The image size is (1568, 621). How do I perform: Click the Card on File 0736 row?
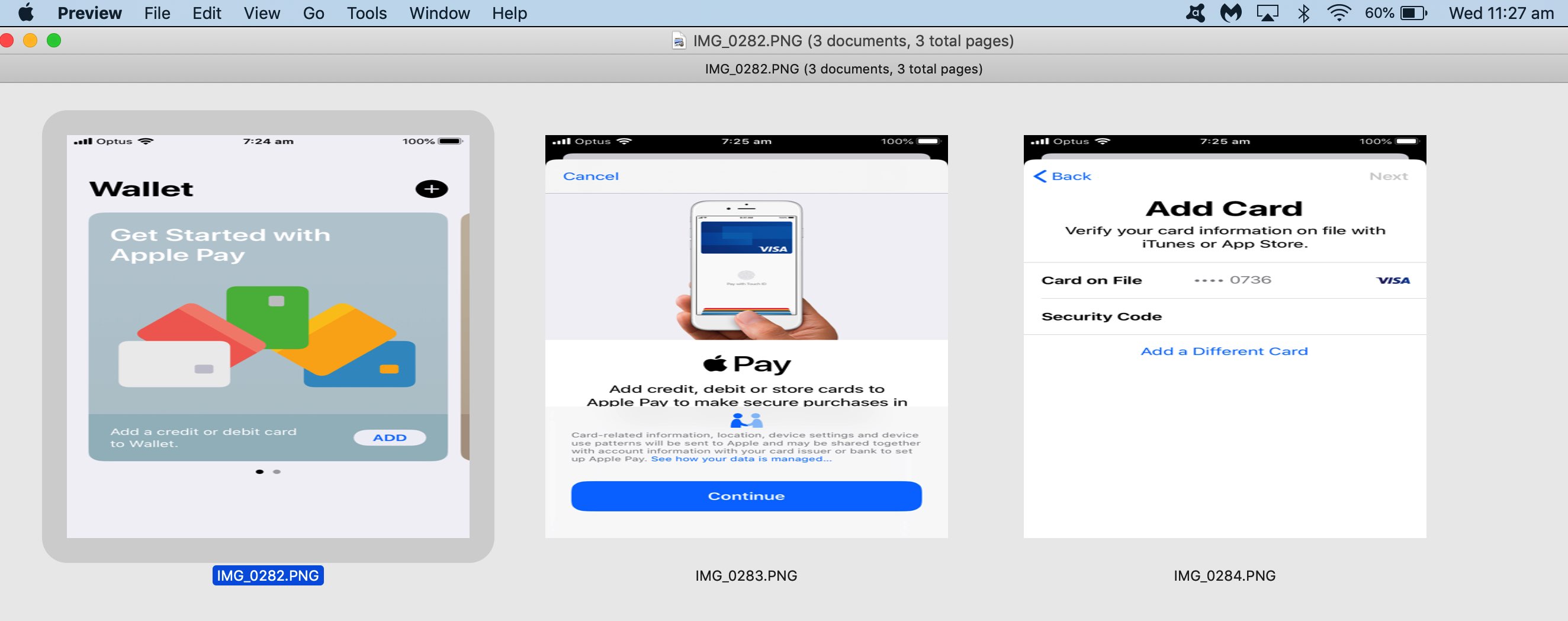tap(1225, 280)
